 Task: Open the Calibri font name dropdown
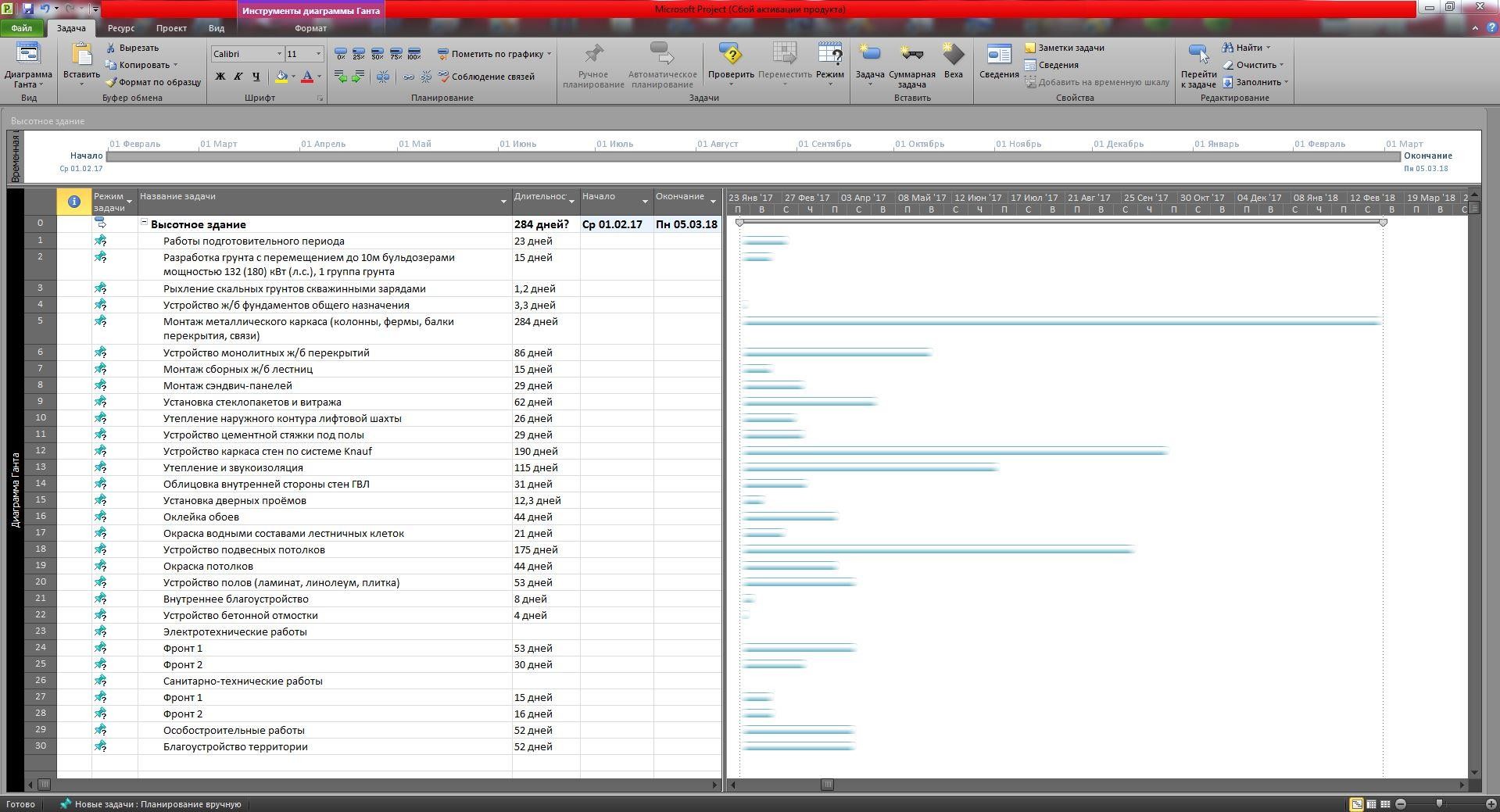pyautogui.click(x=279, y=54)
